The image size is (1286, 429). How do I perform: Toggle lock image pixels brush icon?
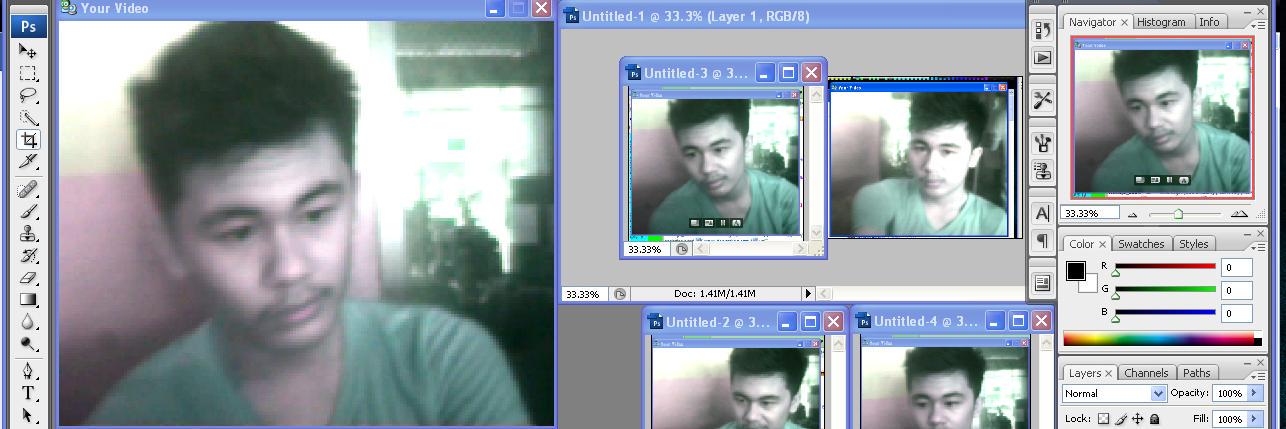1121,420
